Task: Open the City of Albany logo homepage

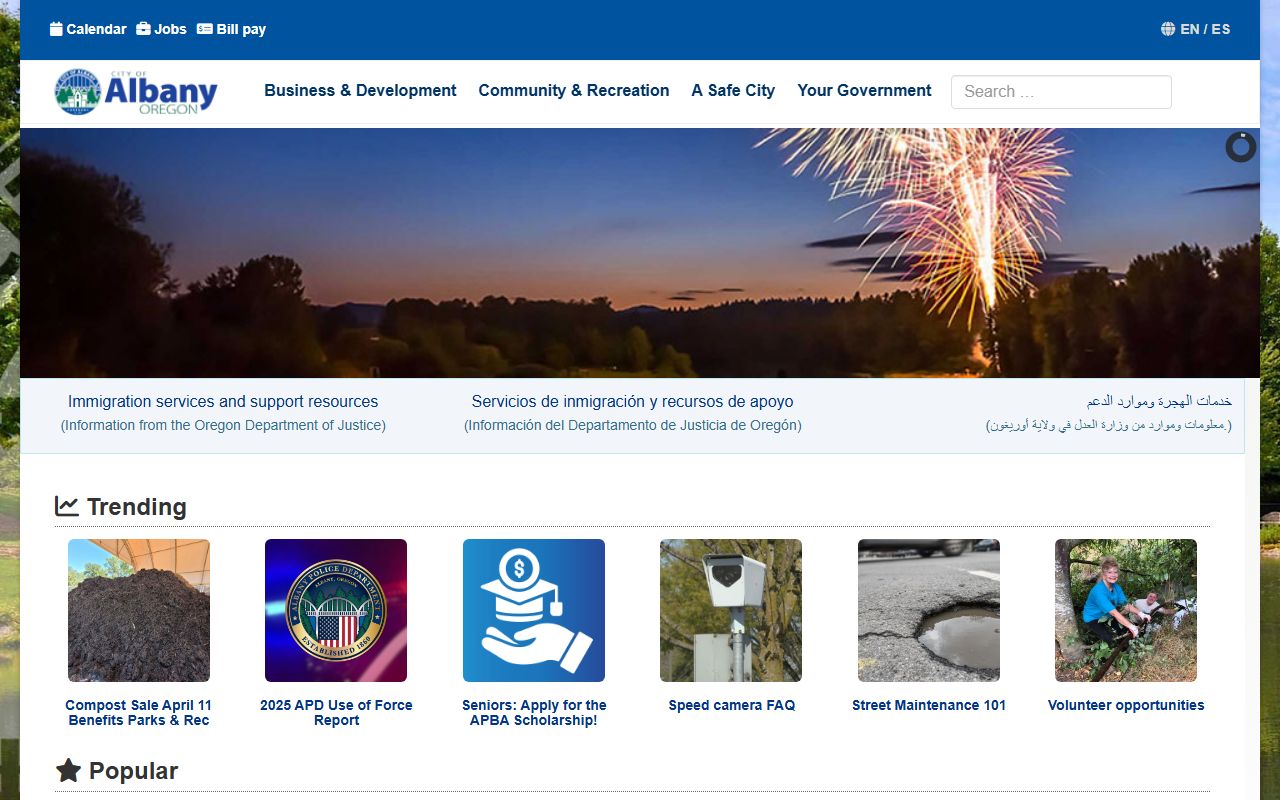Action: pos(136,92)
